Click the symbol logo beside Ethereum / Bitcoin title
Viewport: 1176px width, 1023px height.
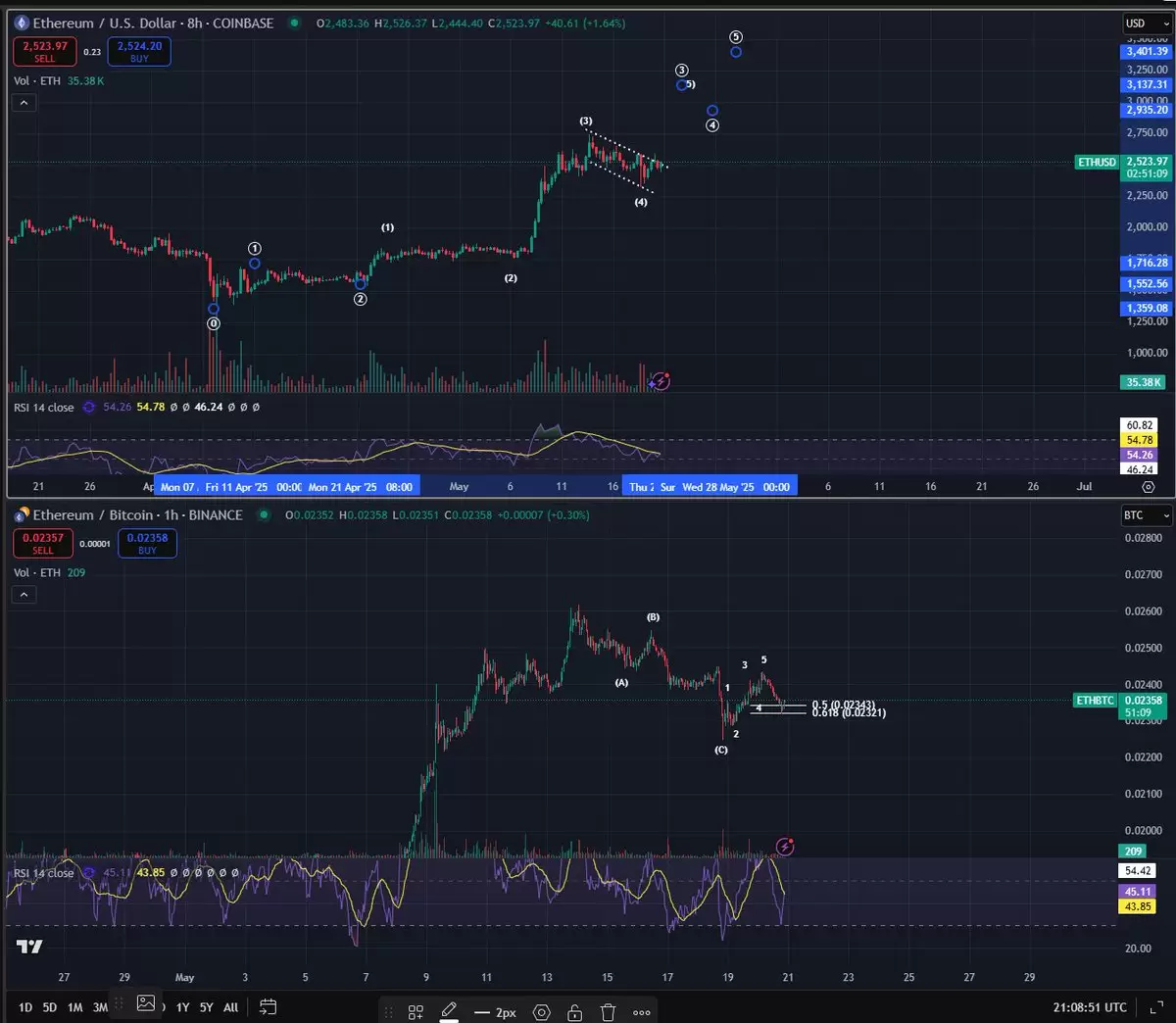tap(22, 514)
